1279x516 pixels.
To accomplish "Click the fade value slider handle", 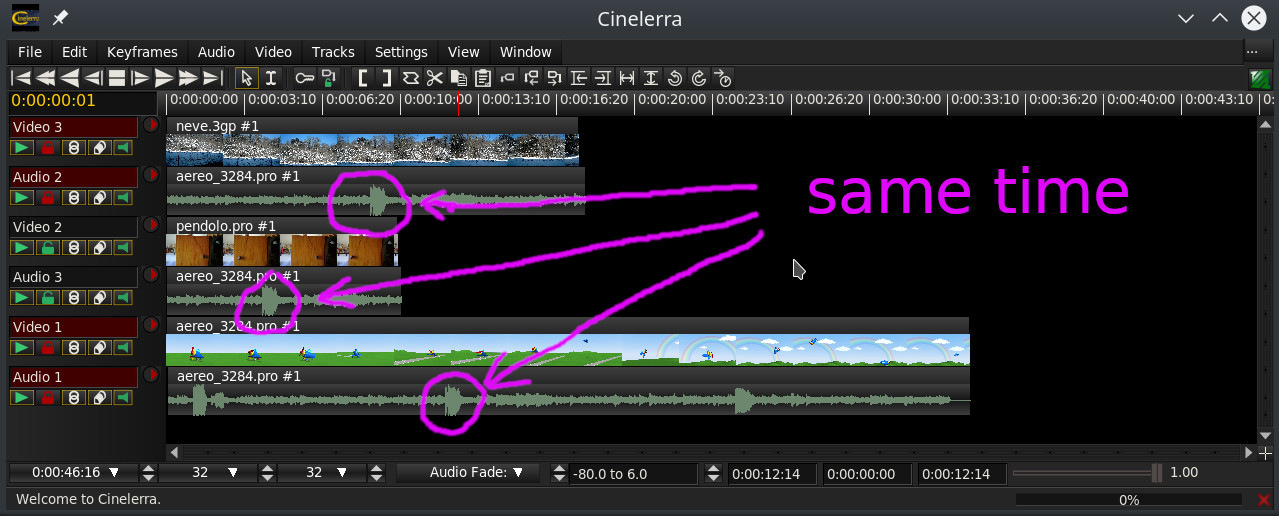I will pos(1156,473).
